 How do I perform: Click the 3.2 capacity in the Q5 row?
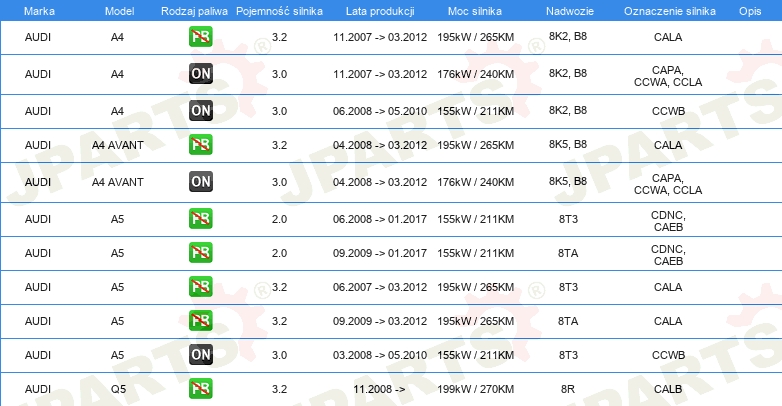coord(279,389)
